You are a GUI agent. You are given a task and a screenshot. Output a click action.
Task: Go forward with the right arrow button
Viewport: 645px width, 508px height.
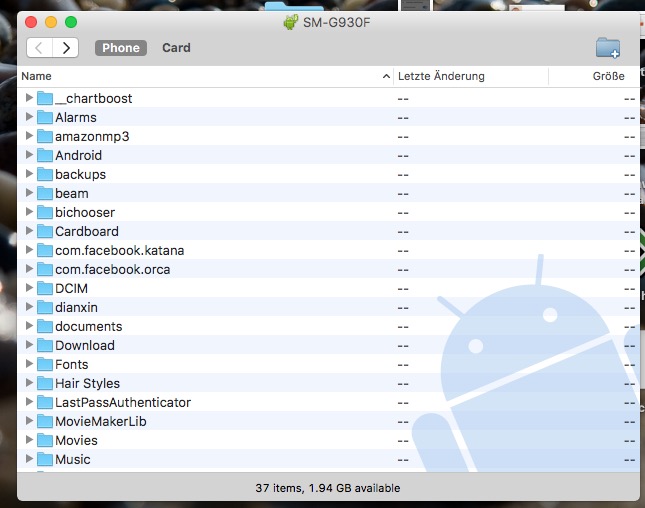click(66, 47)
